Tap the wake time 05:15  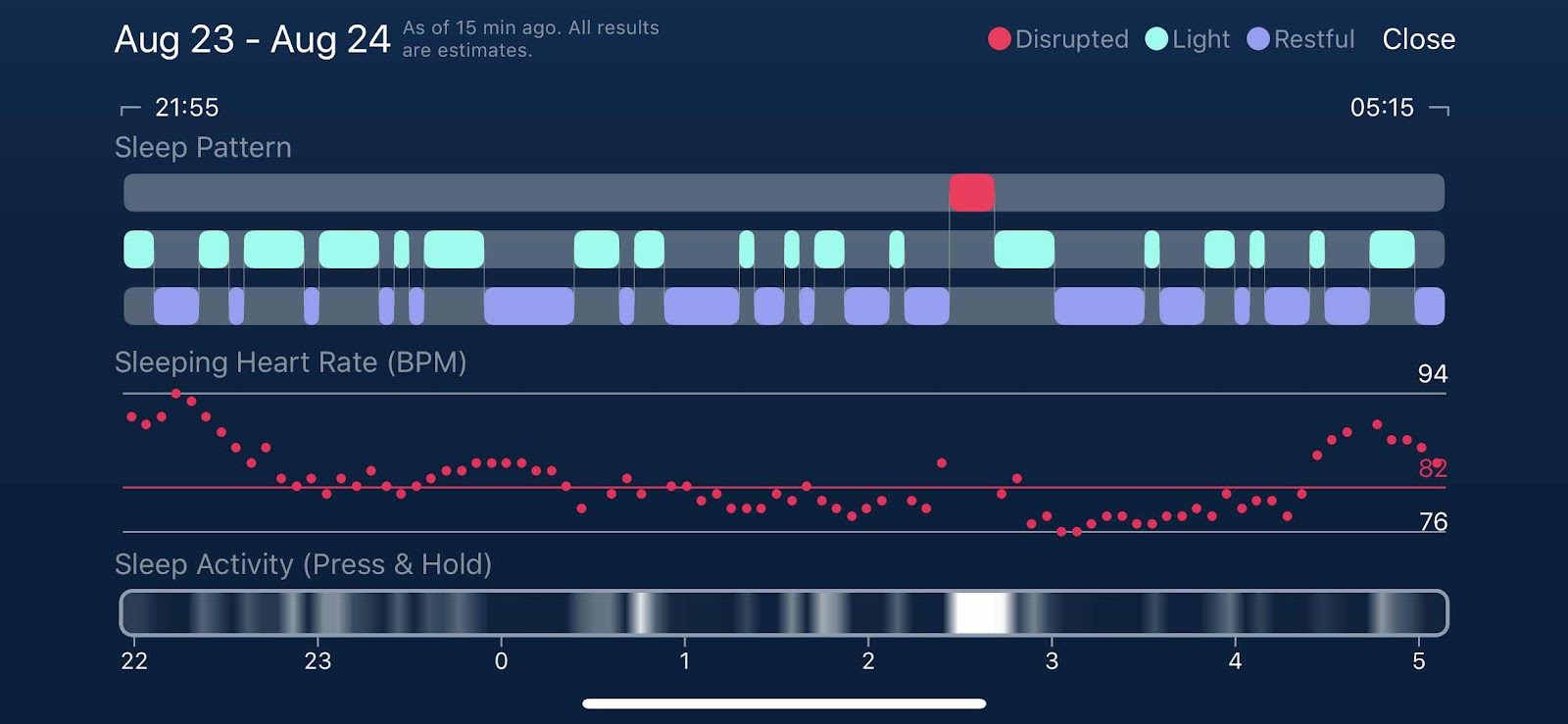pyautogui.click(x=1382, y=107)
